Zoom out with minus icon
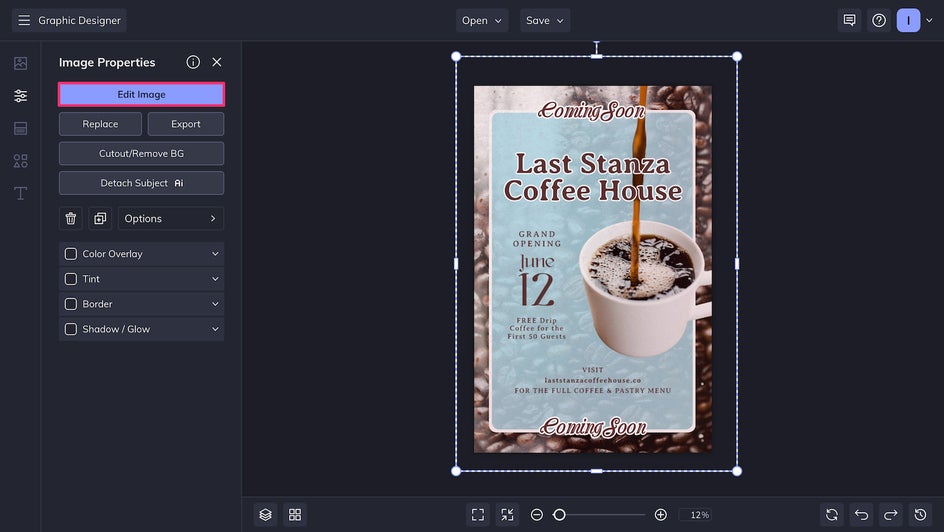 tap(537, 515)
